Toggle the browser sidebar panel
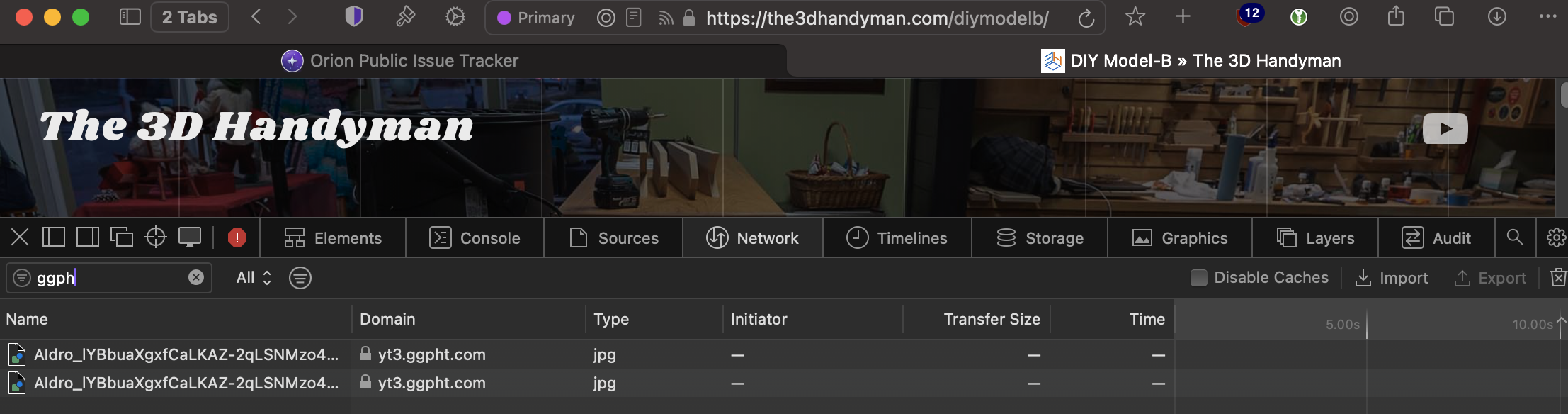Screen dimensions: 1568x414 130,17
